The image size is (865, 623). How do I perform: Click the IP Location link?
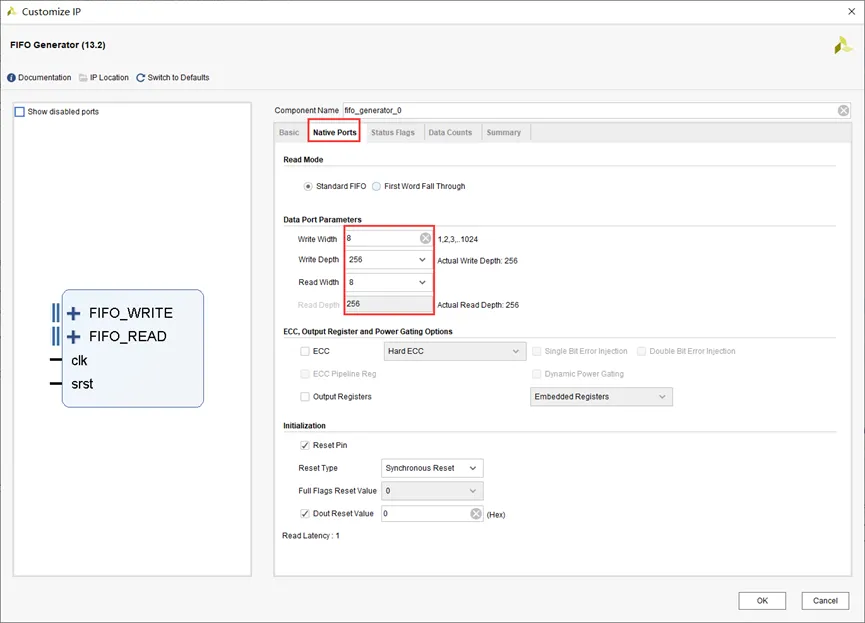coord(109,78)
